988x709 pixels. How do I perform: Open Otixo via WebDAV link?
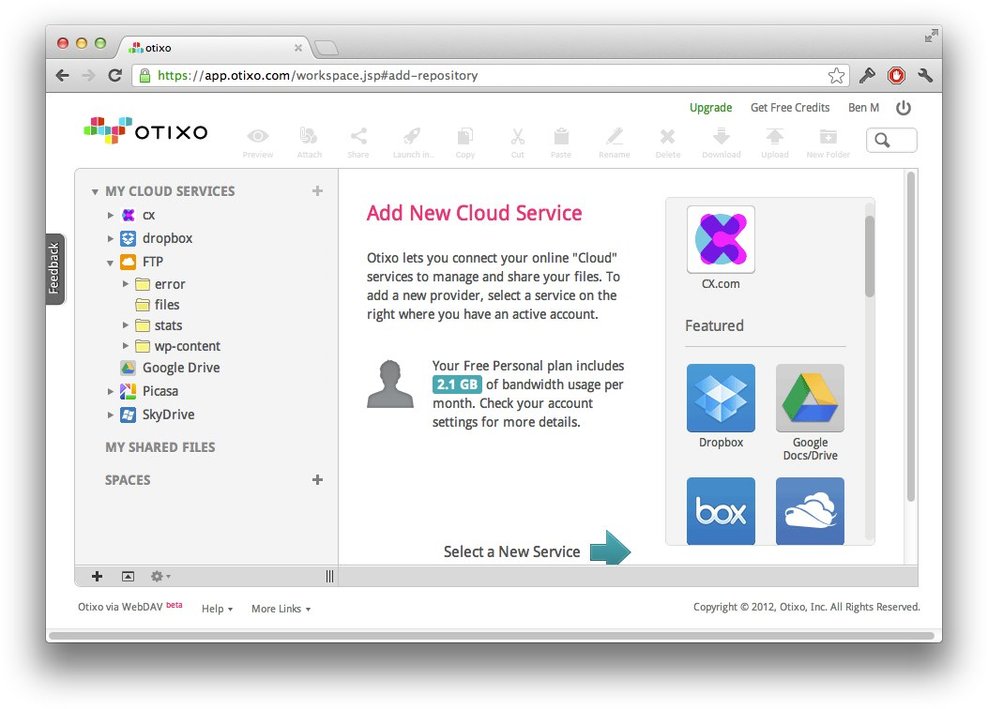pyautogui.click(x=120, y=607)
